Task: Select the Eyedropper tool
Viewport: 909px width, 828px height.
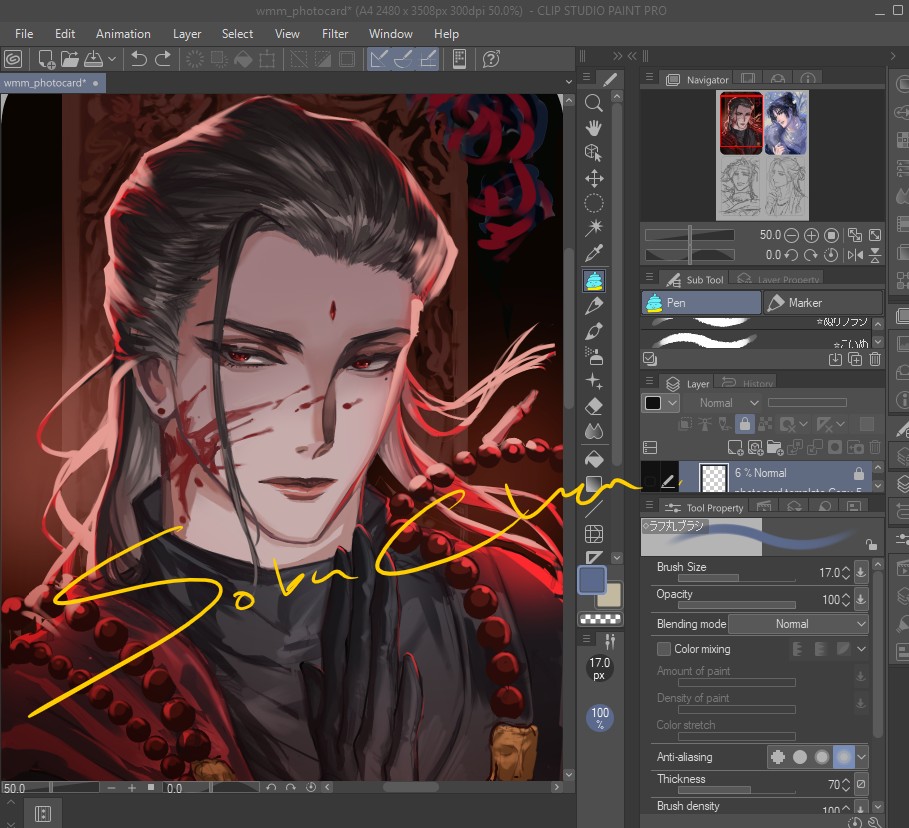Action: (x=594, y=253)
